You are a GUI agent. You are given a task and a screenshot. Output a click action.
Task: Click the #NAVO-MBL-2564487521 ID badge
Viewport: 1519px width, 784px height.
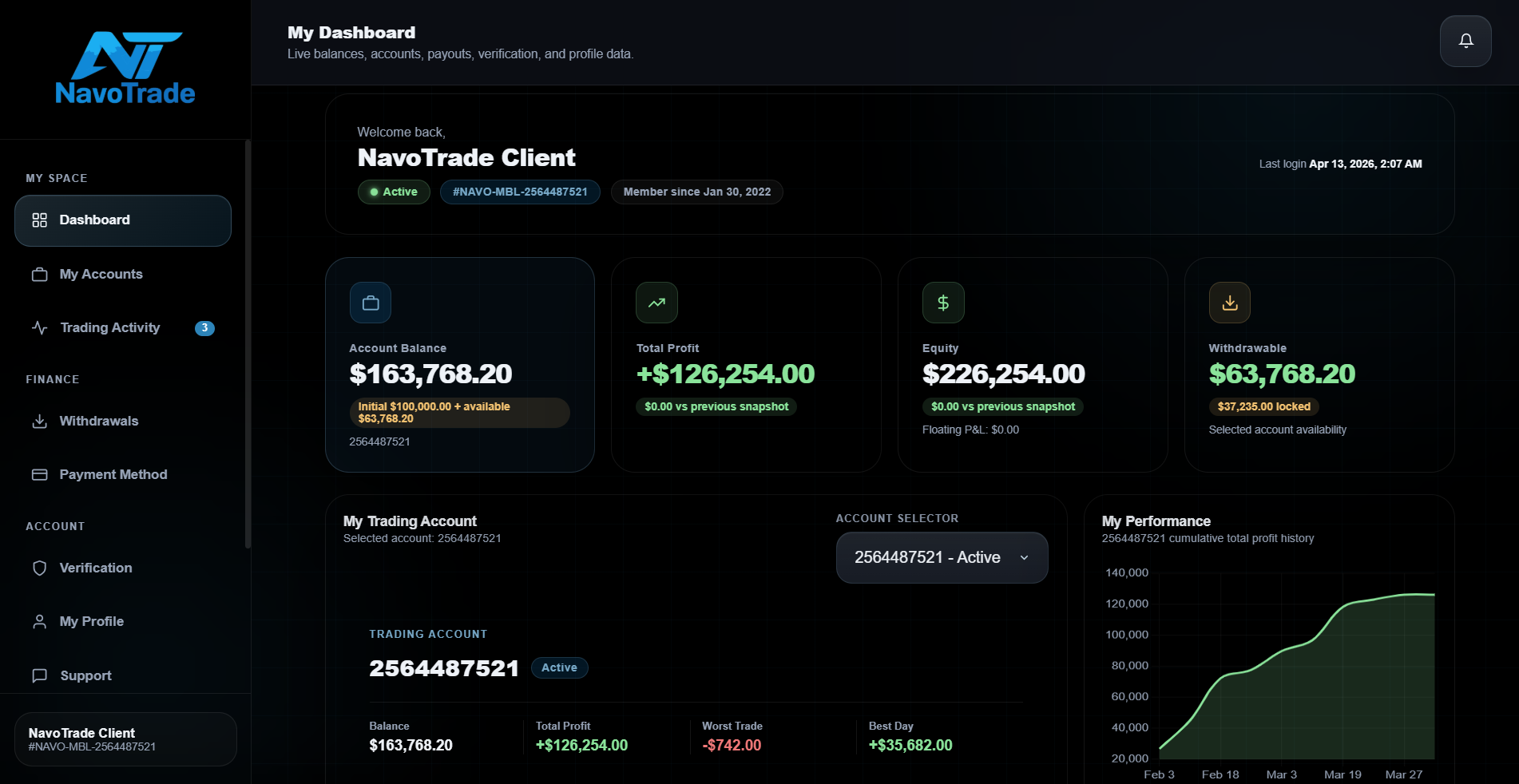pos(520,192)
